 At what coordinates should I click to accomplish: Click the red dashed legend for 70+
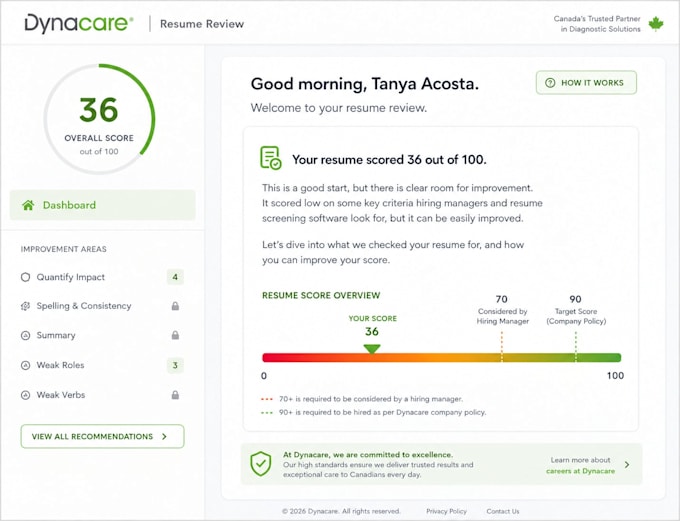click(x=267, y=399)
